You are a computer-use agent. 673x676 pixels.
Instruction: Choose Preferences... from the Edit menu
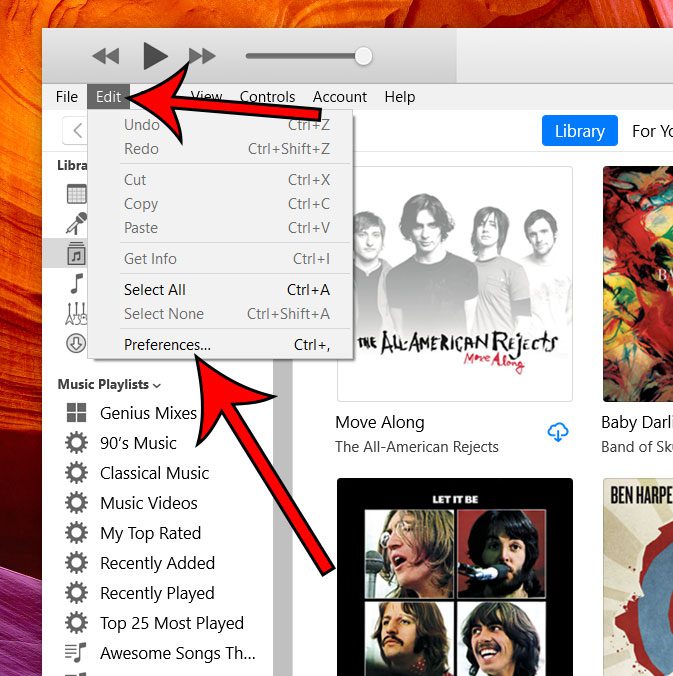[167, 345]
